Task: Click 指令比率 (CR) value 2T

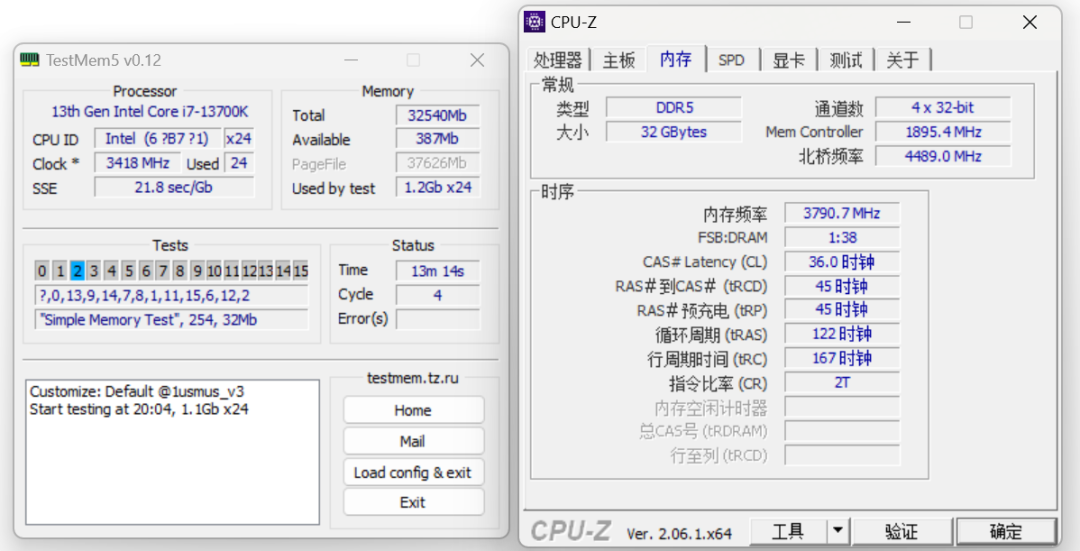Action: pos(842,382)
